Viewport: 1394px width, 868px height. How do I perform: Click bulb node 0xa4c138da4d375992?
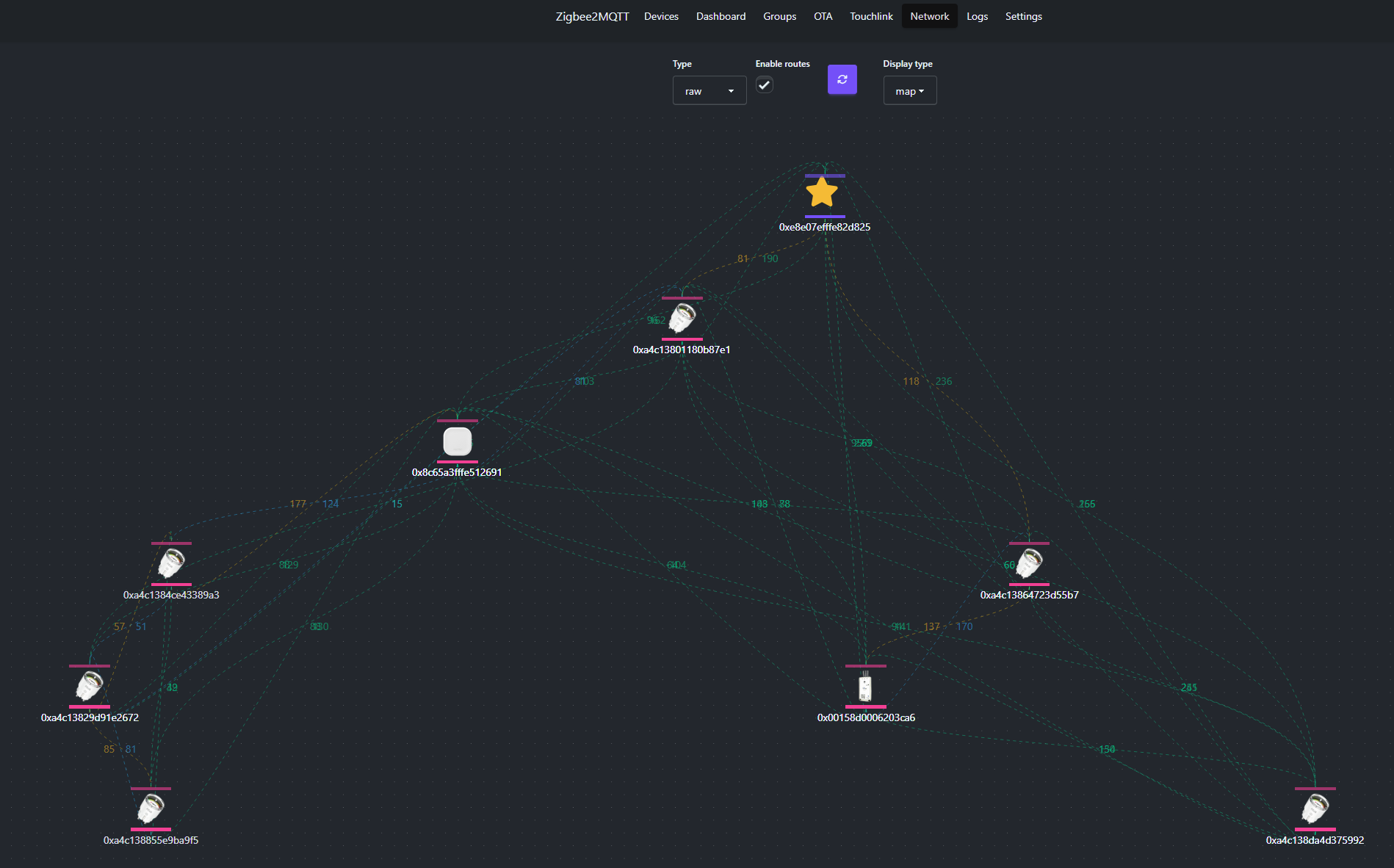[1315, 809]
